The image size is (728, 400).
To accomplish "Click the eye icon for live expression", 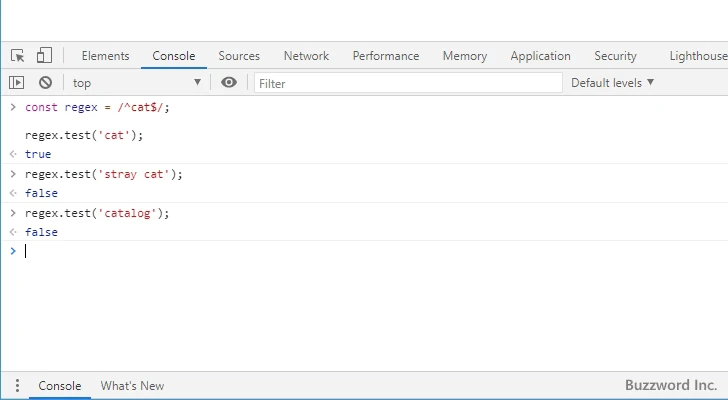I will (x=229, y=83).
